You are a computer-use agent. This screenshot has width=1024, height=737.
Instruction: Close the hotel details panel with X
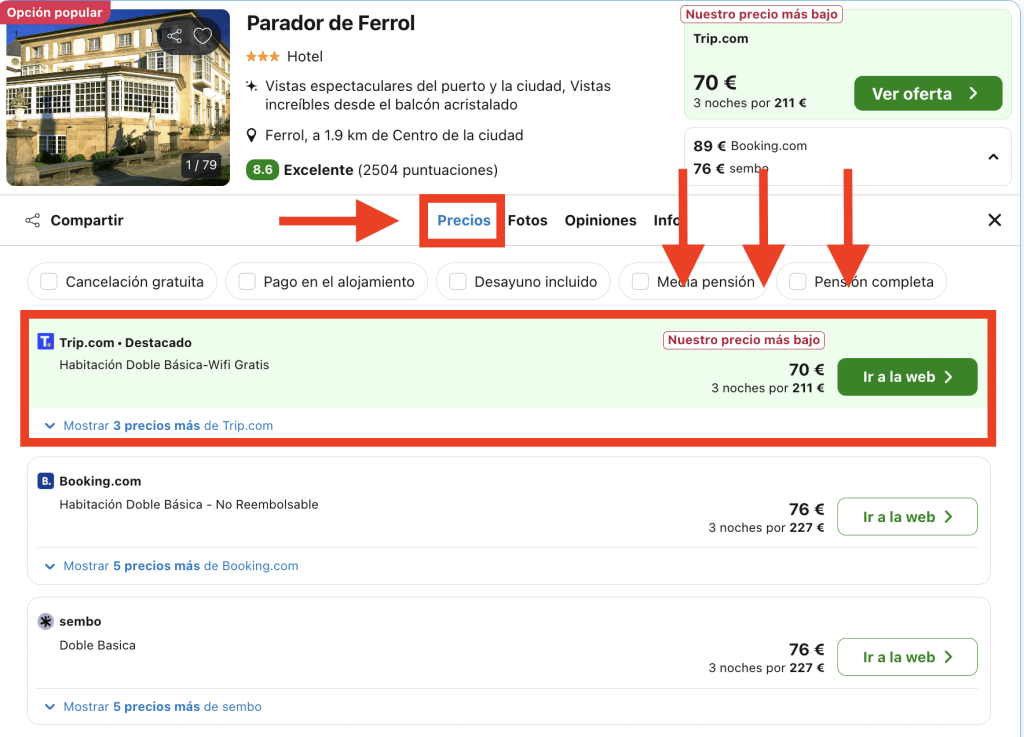click(994, 220)
